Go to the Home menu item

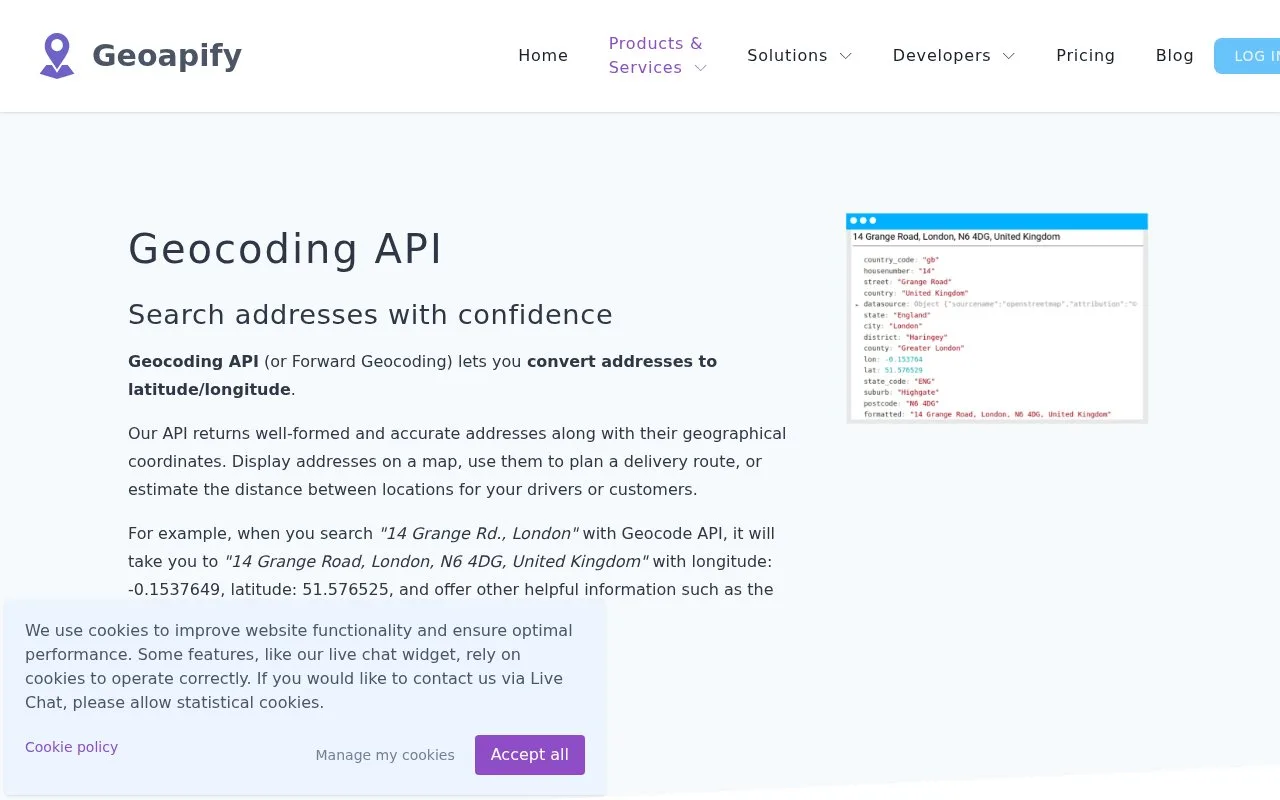point(543,56)
